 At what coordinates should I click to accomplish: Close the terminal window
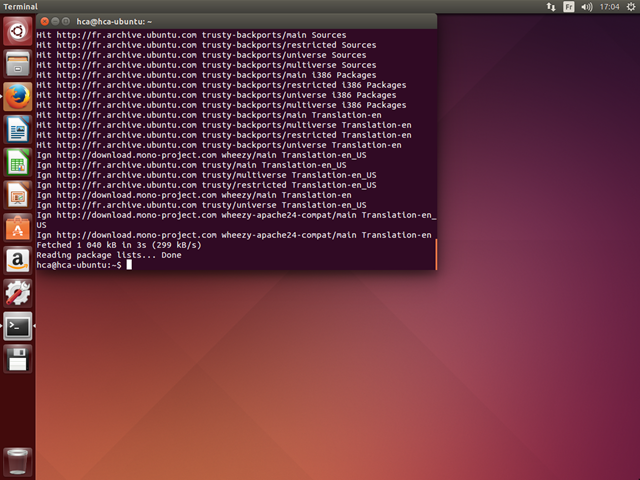click(x=45, y=21)
